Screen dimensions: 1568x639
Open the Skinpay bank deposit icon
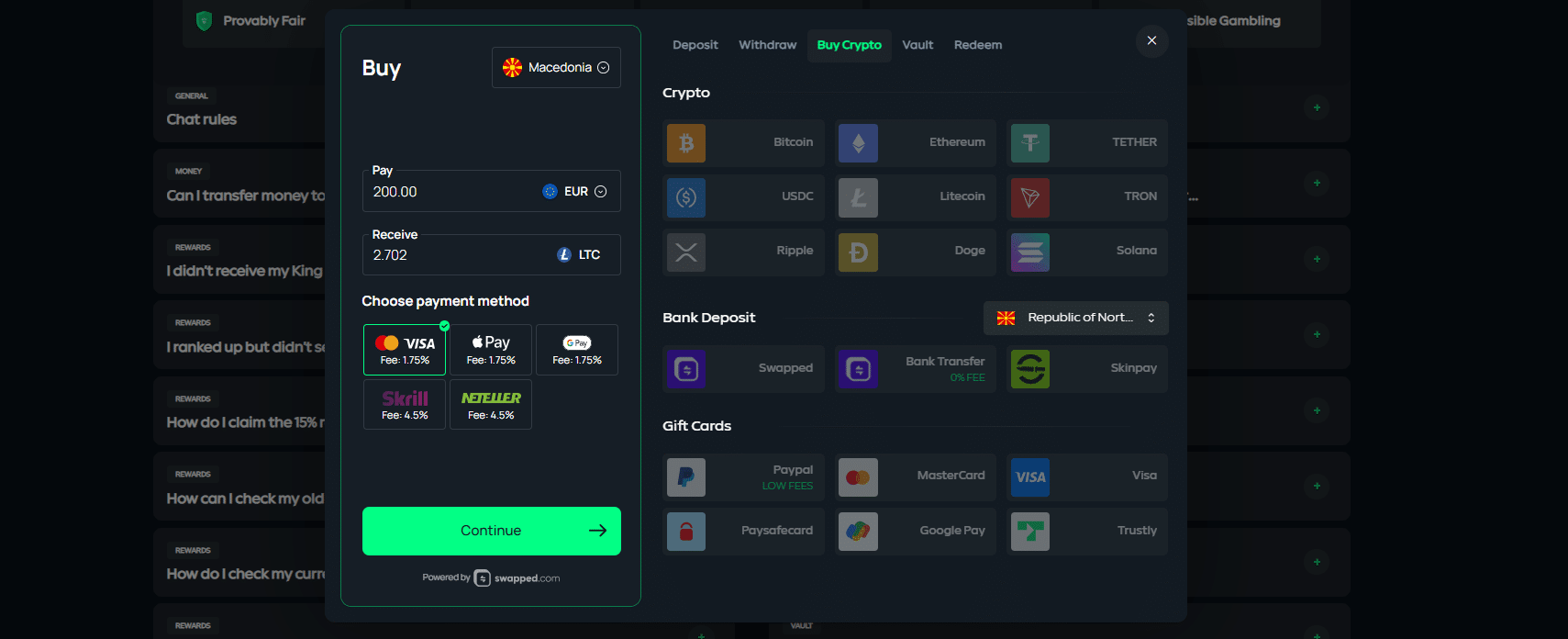pyautogui.click(x=1029, y=369)
